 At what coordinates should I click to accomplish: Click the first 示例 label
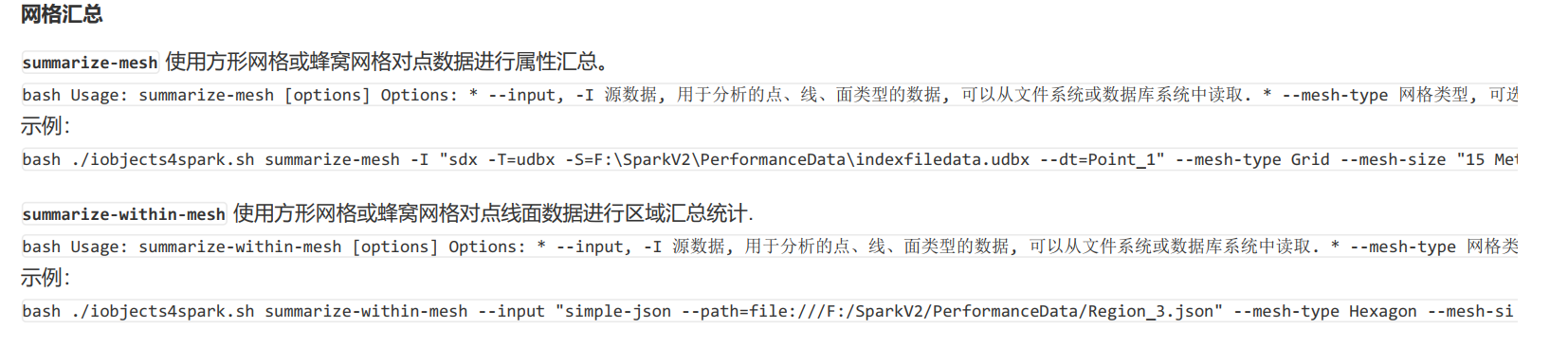click(x=46, y=126)
